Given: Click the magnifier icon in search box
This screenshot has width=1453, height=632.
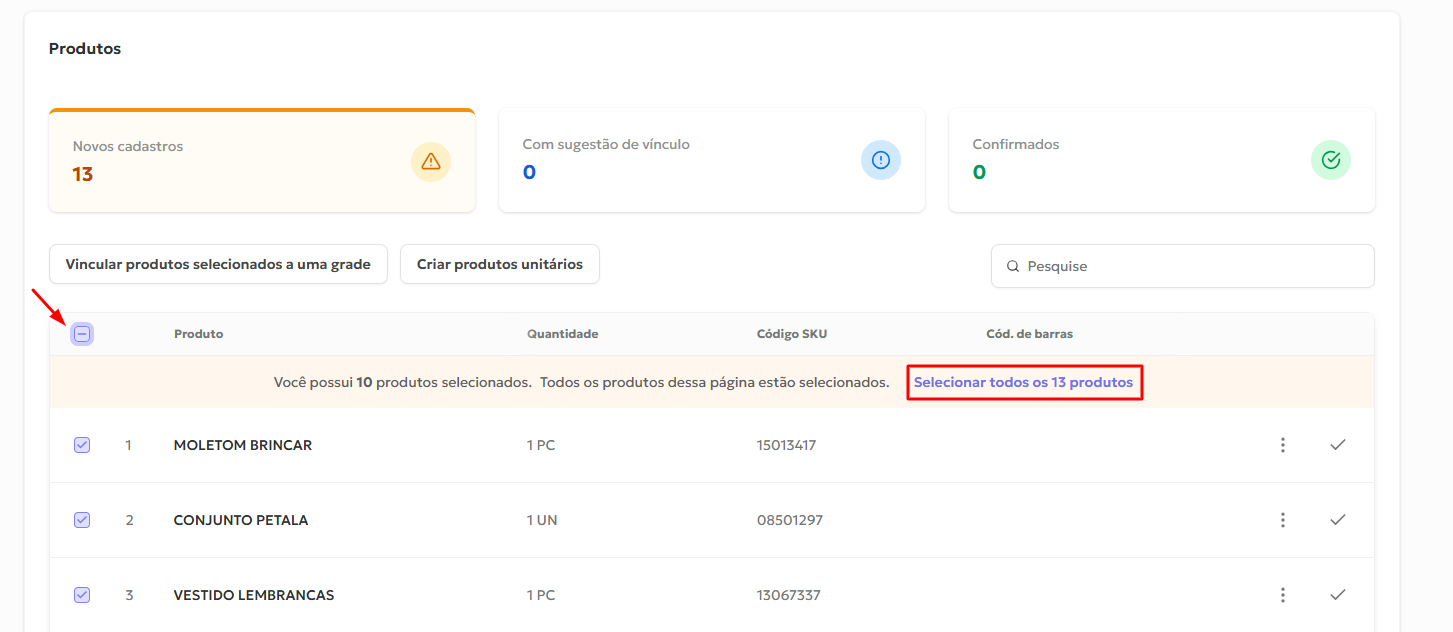Looking at the screenshot, I should 1013,267.
